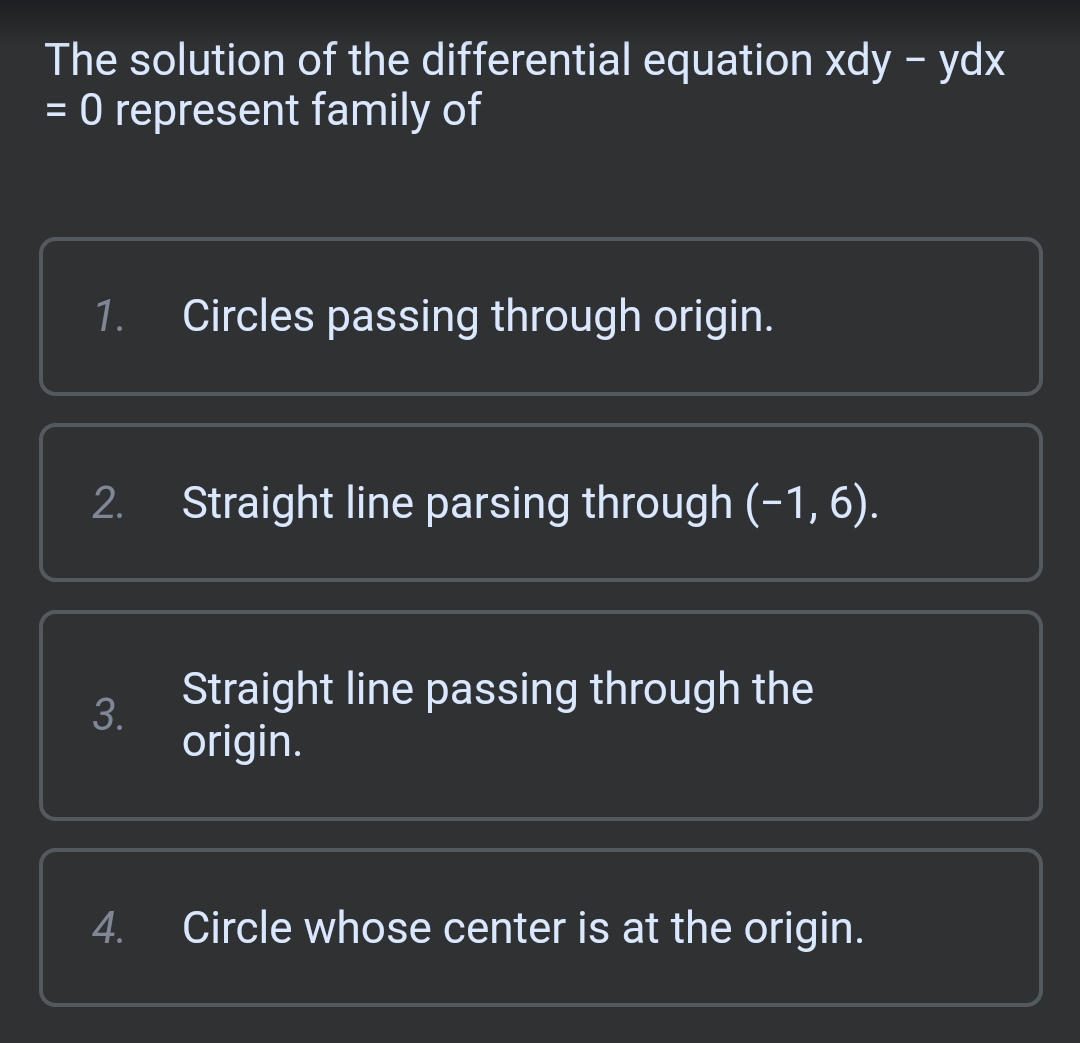The height and width of the screenshot is (1043, 1080).
Task: Click the phrase 'represent family of' in question
Action: pyautogui.click(x=300, y=110)
